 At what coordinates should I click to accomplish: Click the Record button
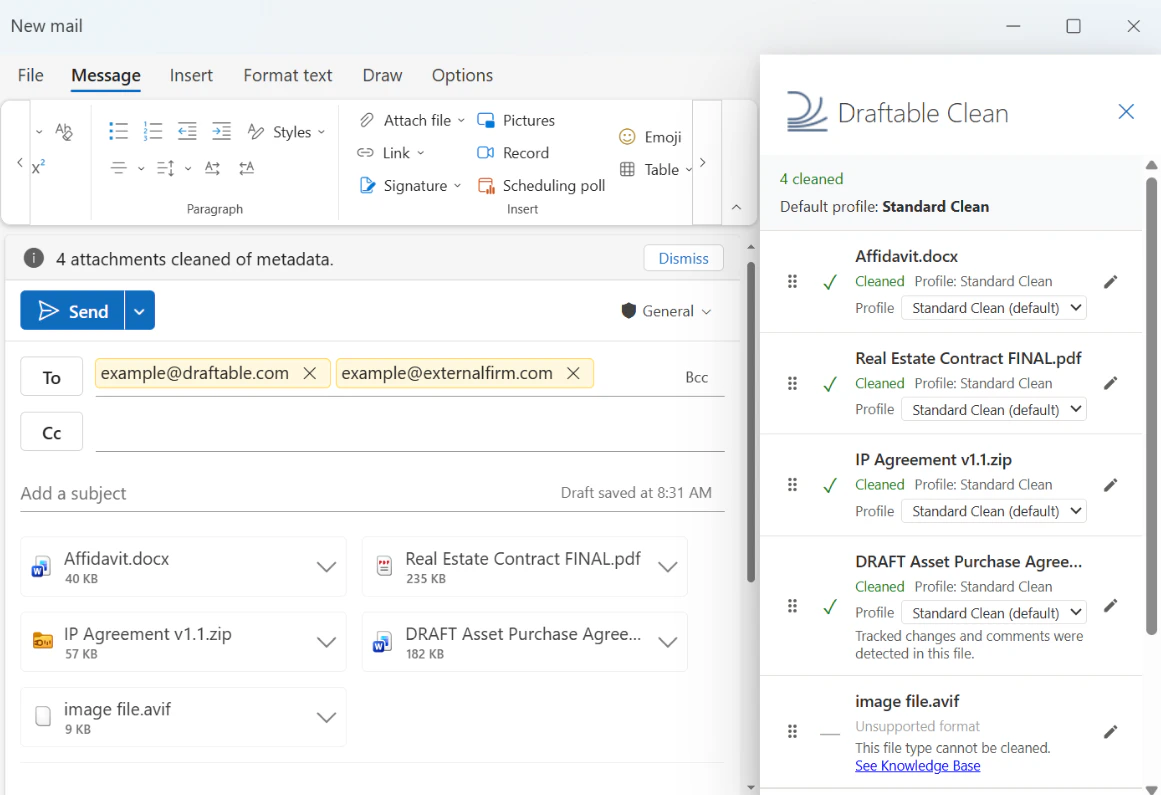(x=513, y=152)
